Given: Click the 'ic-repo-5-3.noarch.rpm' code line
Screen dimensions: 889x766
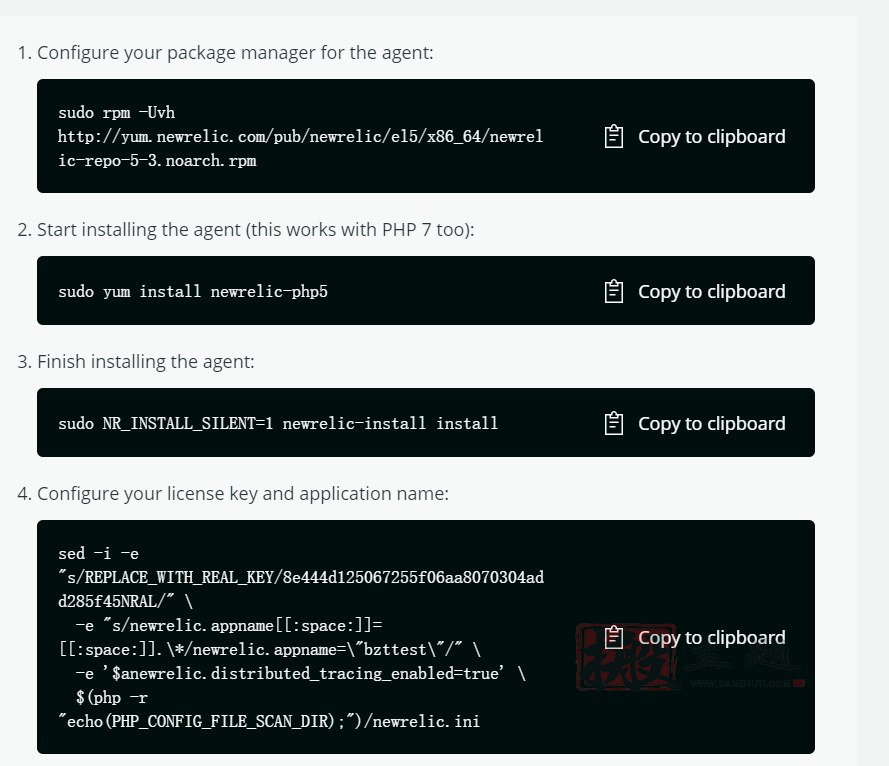Looking at the screenshot, I should click(157, 160).
